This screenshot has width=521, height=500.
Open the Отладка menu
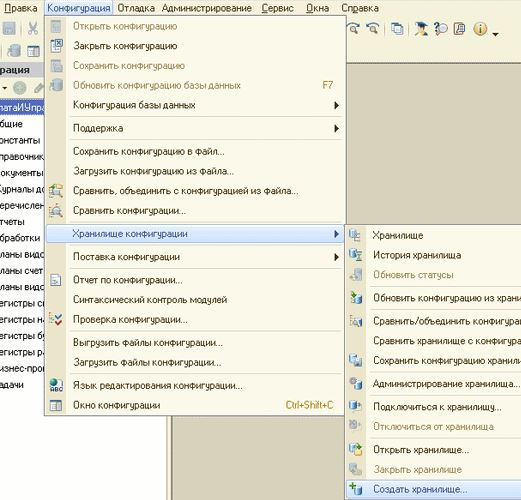coord(136,8)
